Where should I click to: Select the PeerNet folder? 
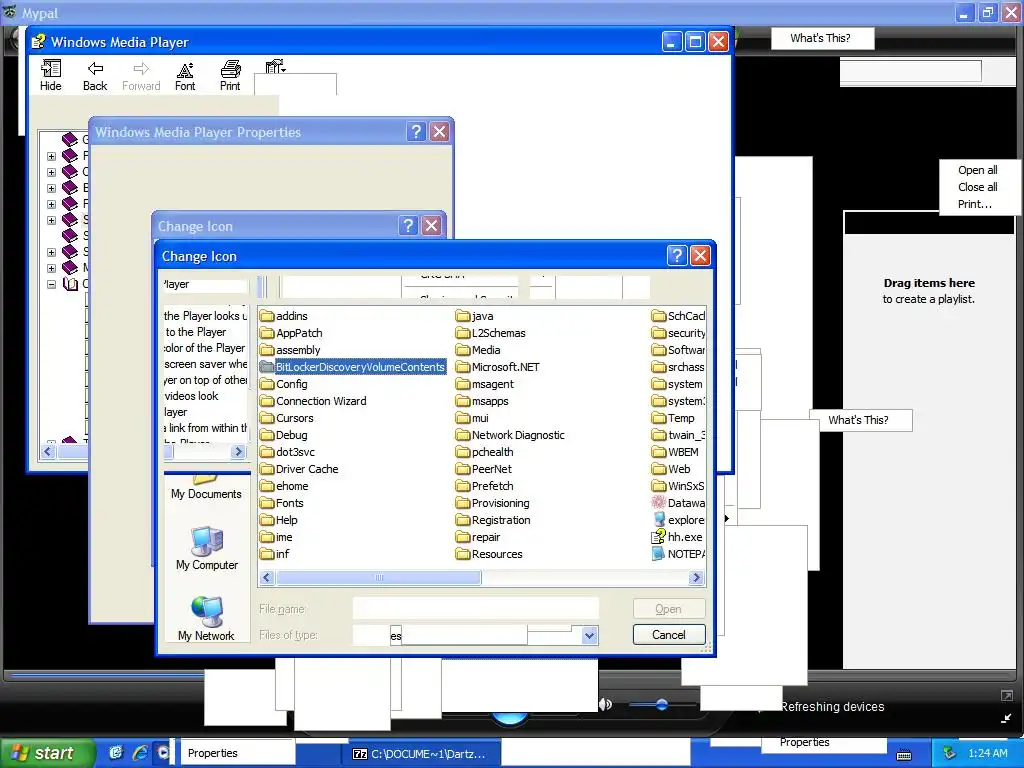(484, 469)
